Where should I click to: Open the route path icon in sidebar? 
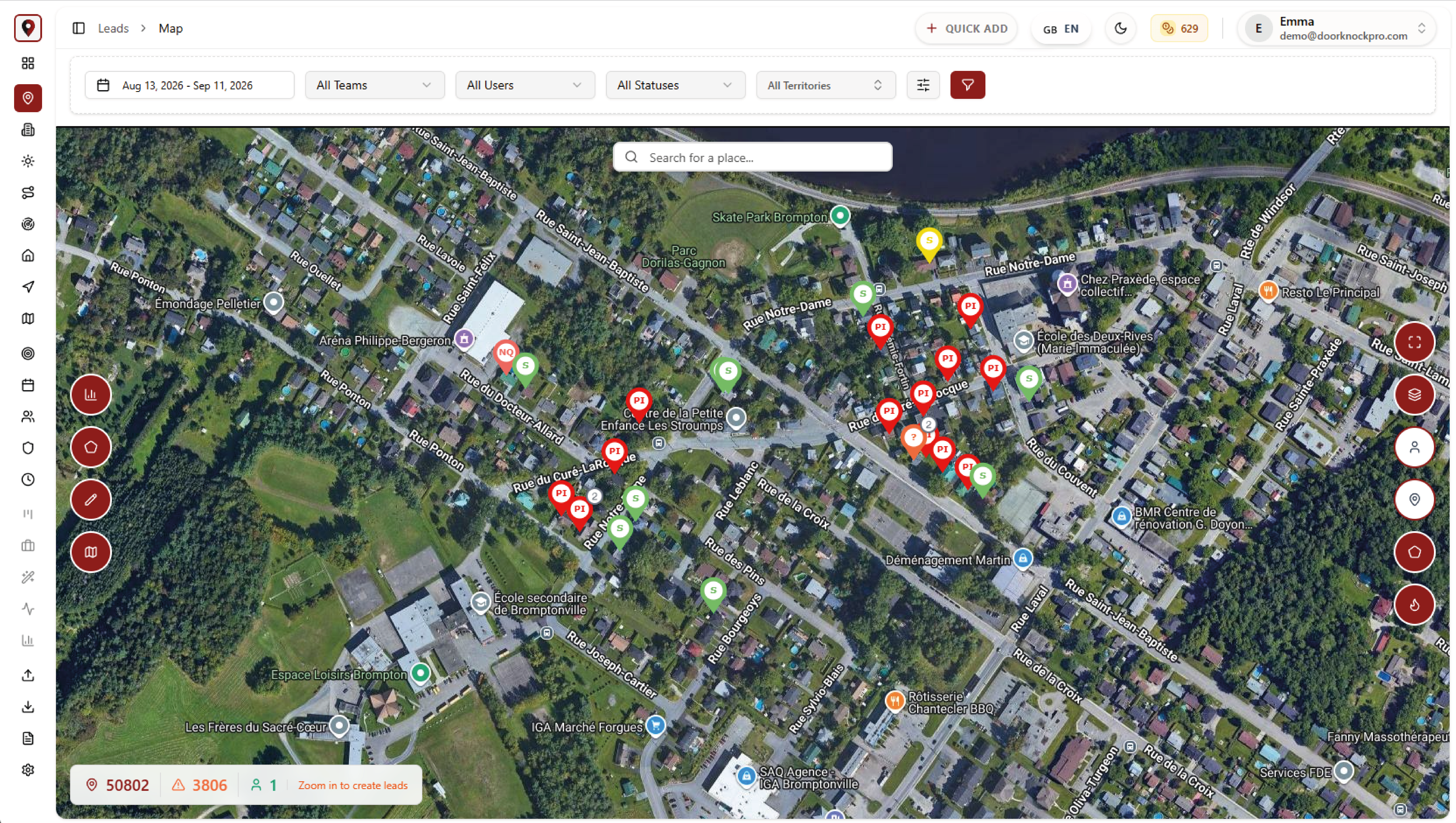point(28,193)
